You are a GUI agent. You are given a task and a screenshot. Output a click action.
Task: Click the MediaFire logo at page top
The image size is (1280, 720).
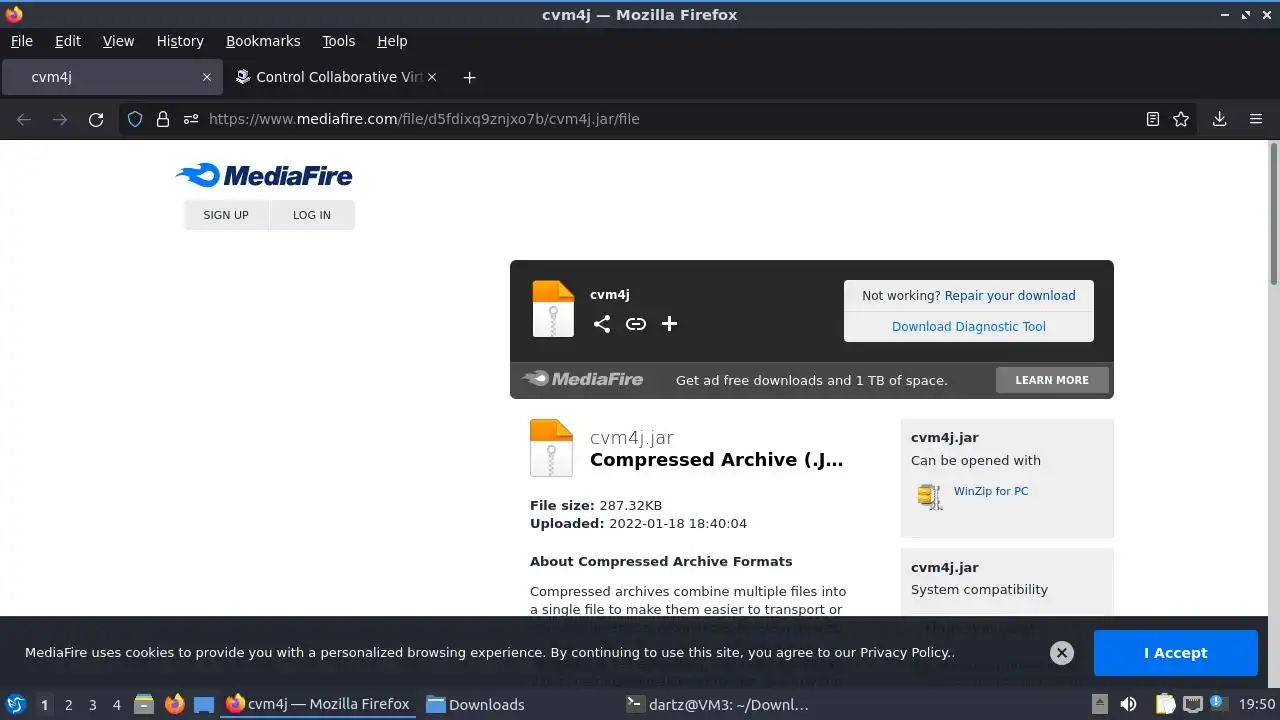(264, 176)
